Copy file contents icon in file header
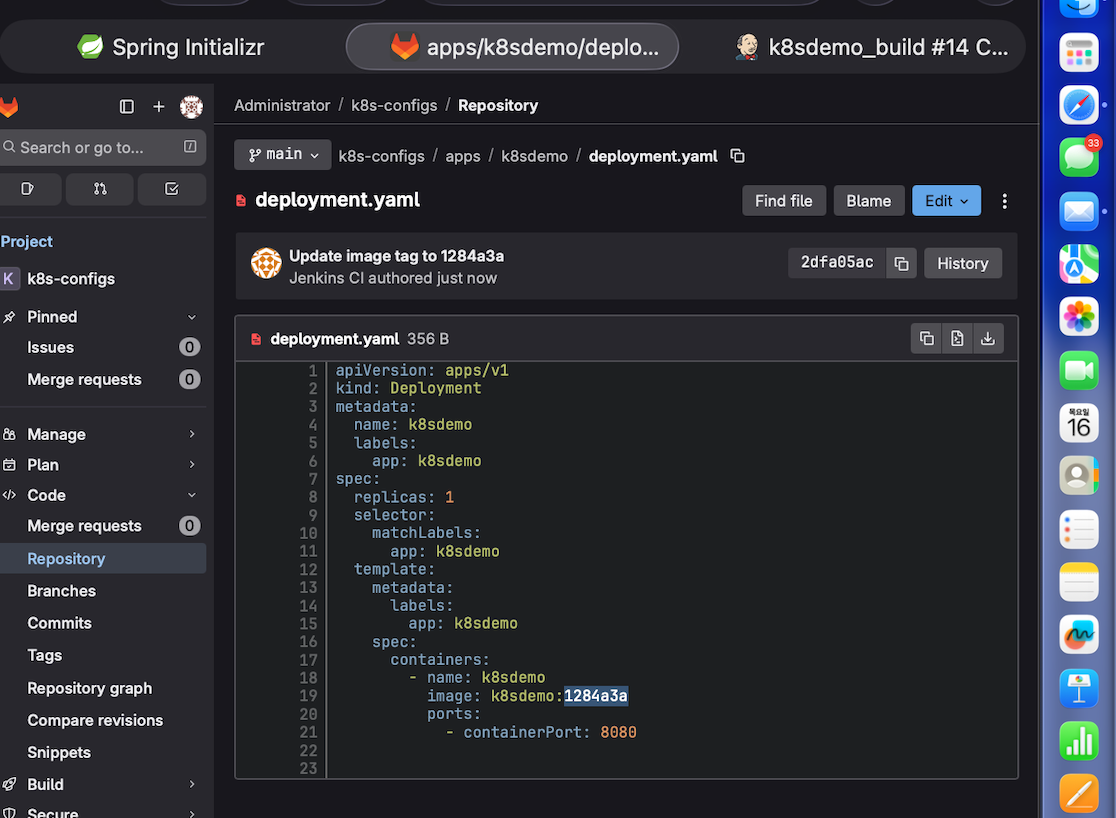The width and height of the screenshot is (1116, 818). point(926,339)
